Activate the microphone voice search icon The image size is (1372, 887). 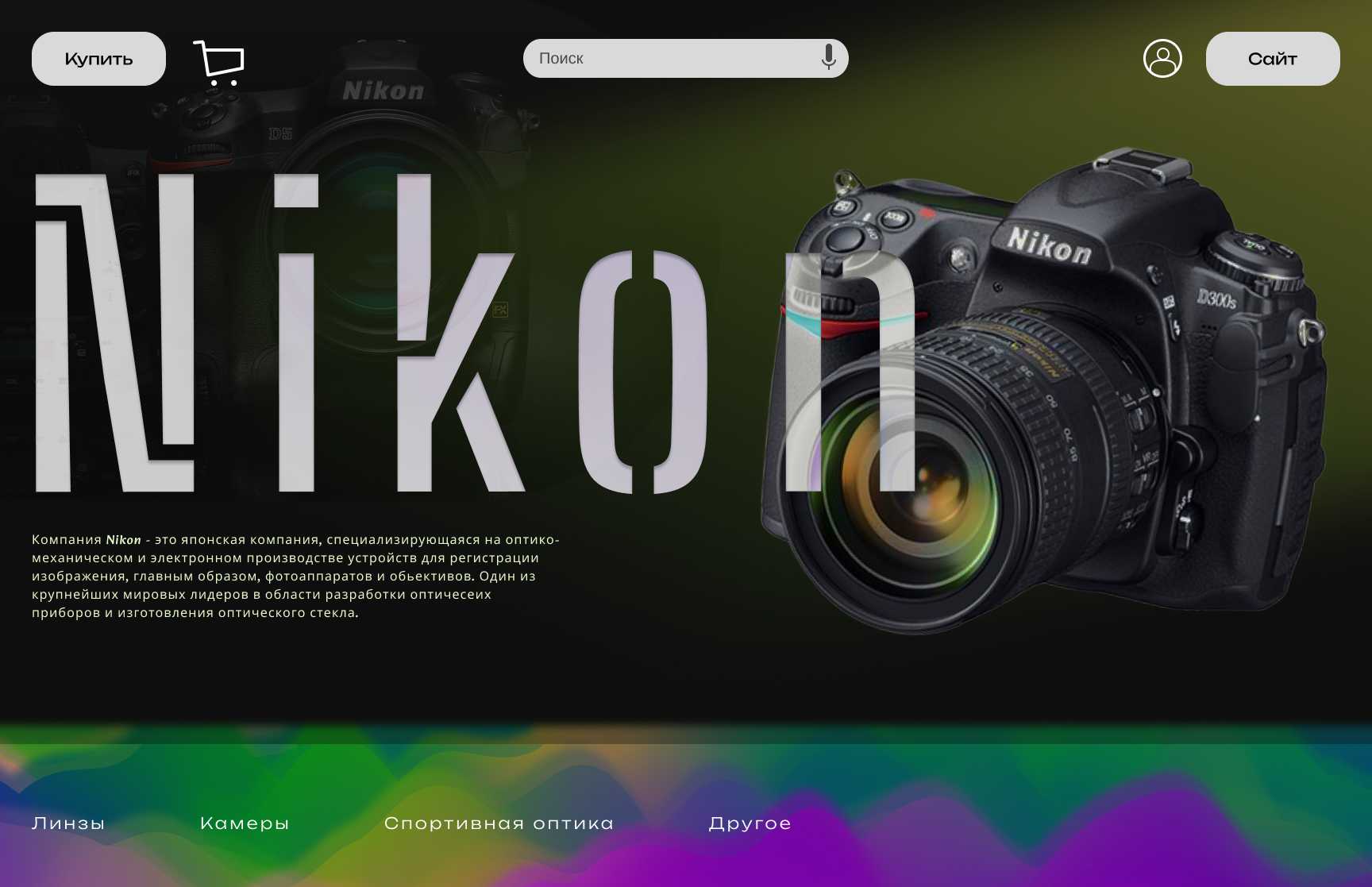point(828,57)
